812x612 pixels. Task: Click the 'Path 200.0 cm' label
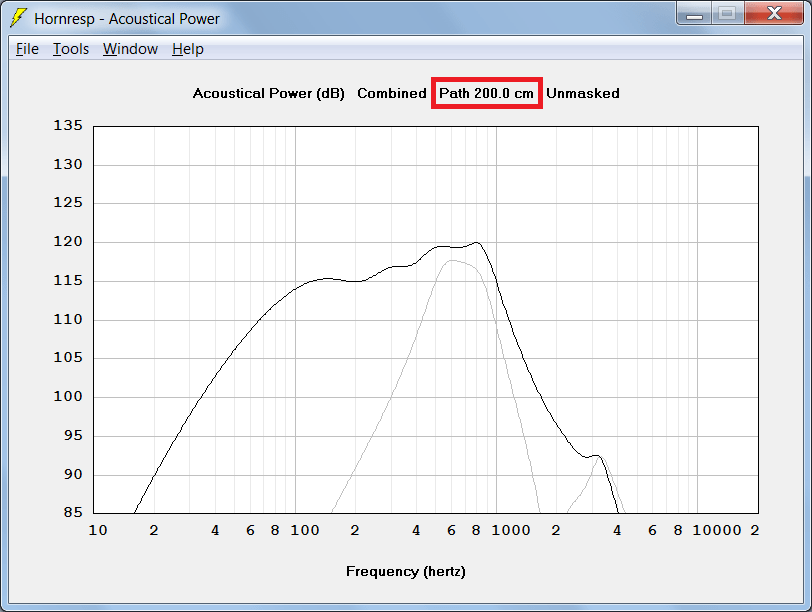click(x=486, y=93)
